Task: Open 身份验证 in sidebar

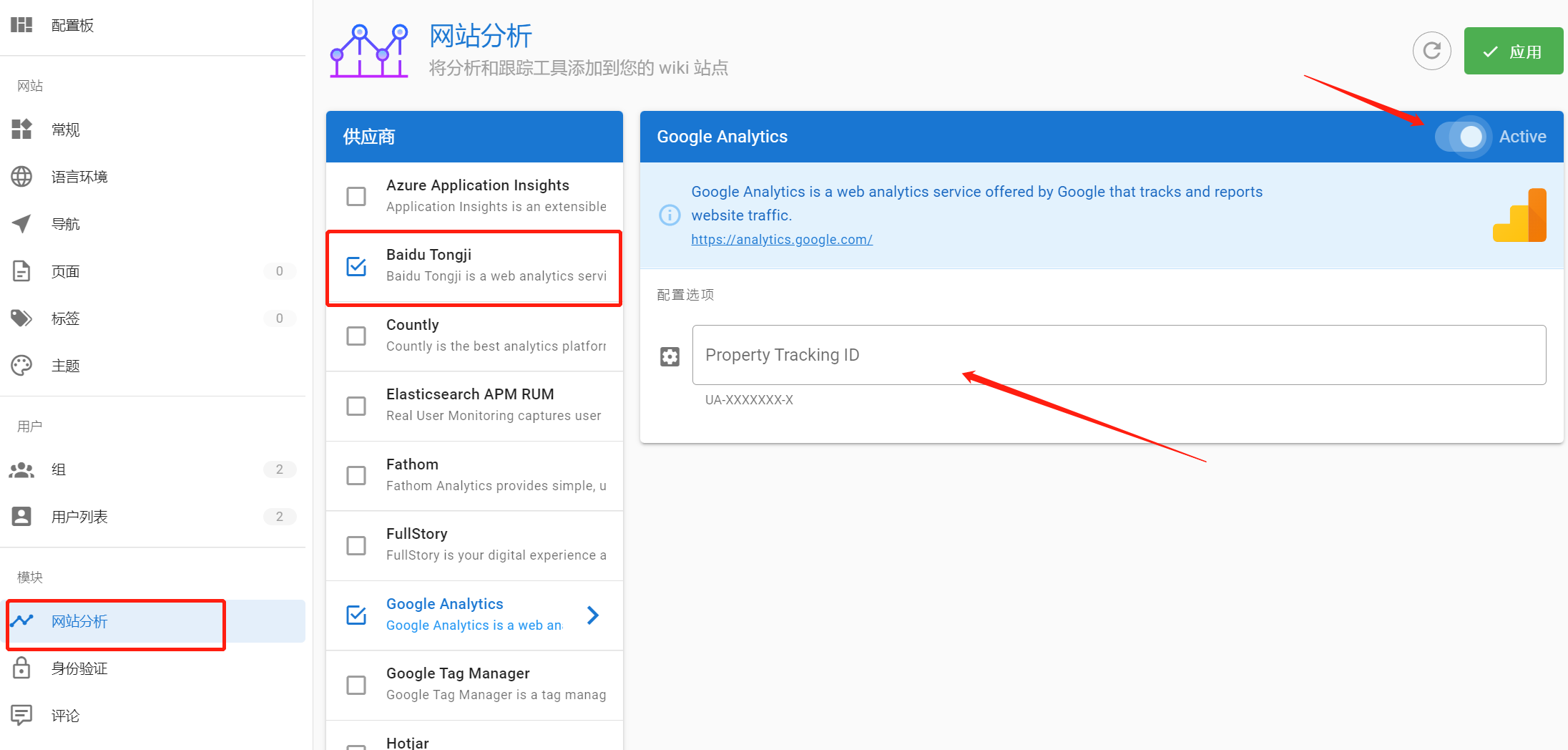Action: (152, 668)
